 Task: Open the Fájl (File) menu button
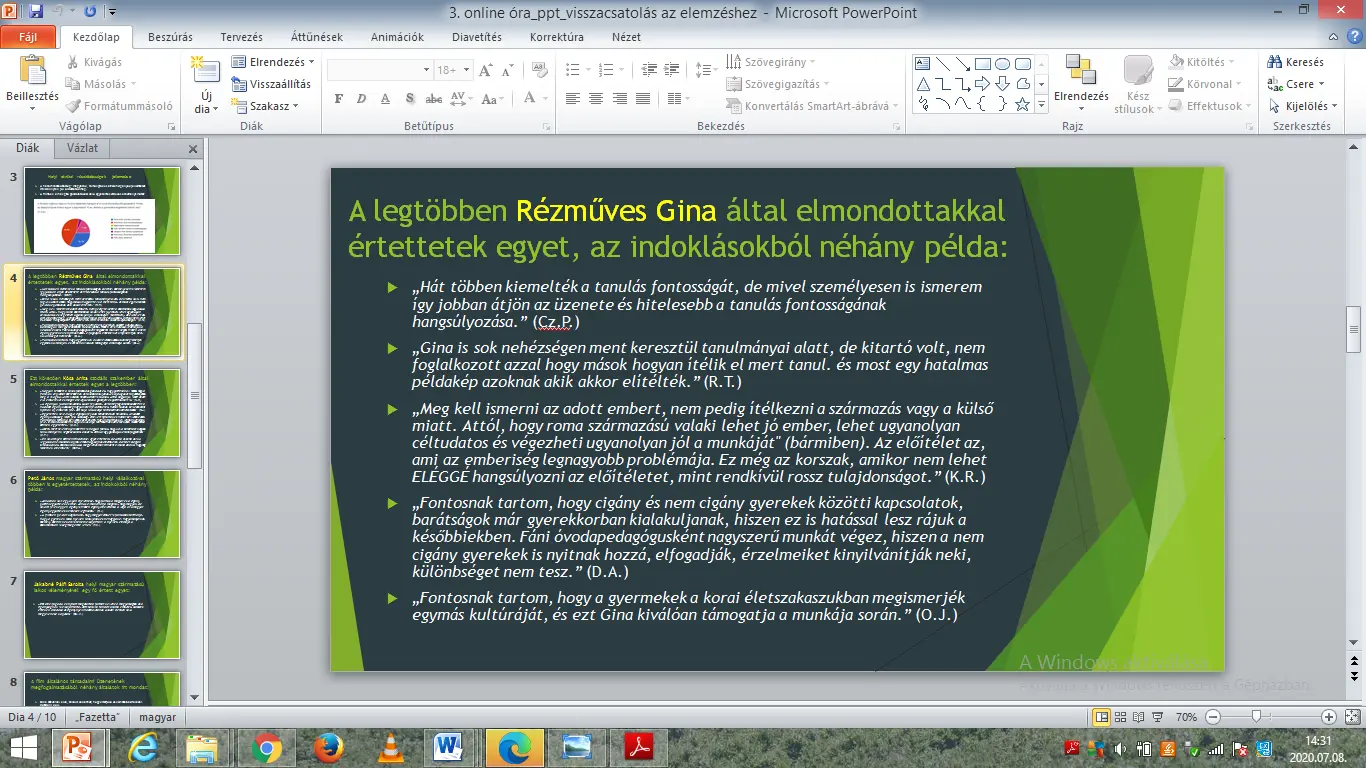(28, 37)
